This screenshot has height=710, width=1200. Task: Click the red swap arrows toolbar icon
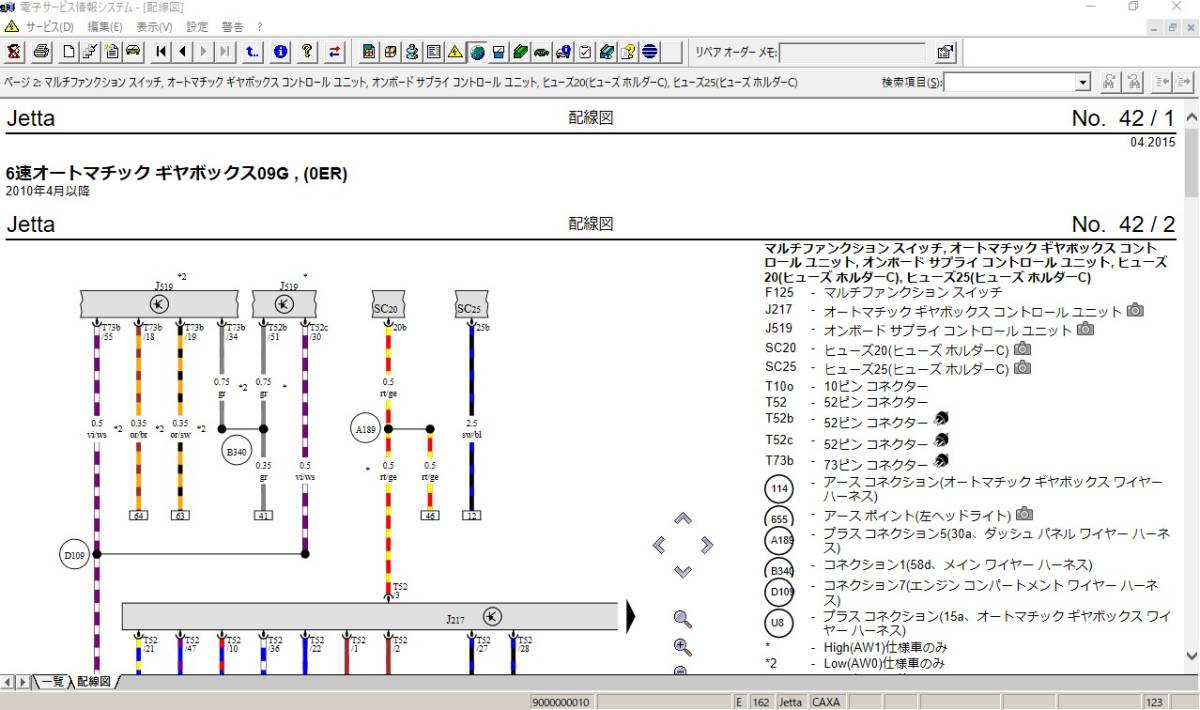coord(333,51)
